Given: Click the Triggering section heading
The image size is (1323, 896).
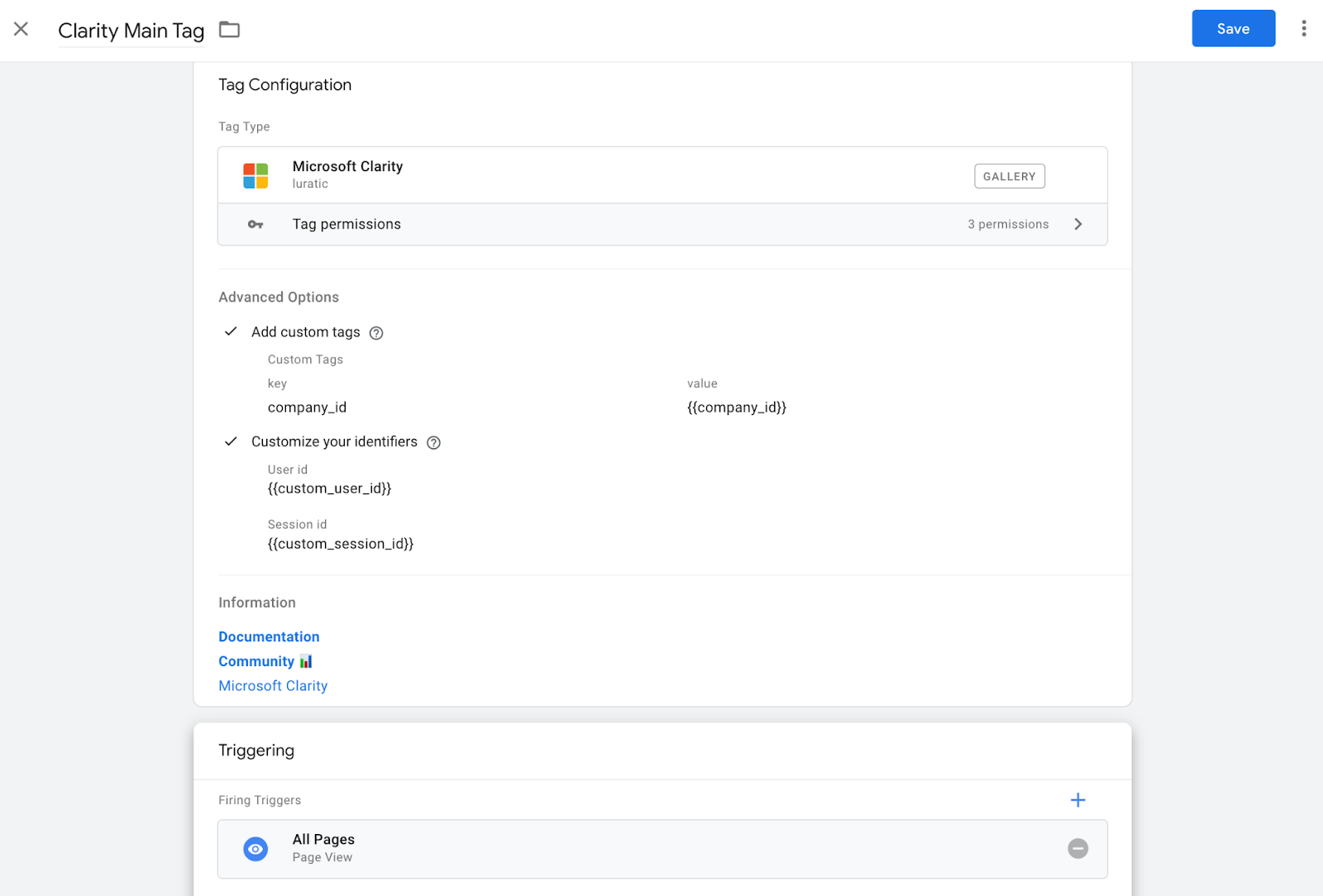Looking at the screenshot, I should 256,751.
